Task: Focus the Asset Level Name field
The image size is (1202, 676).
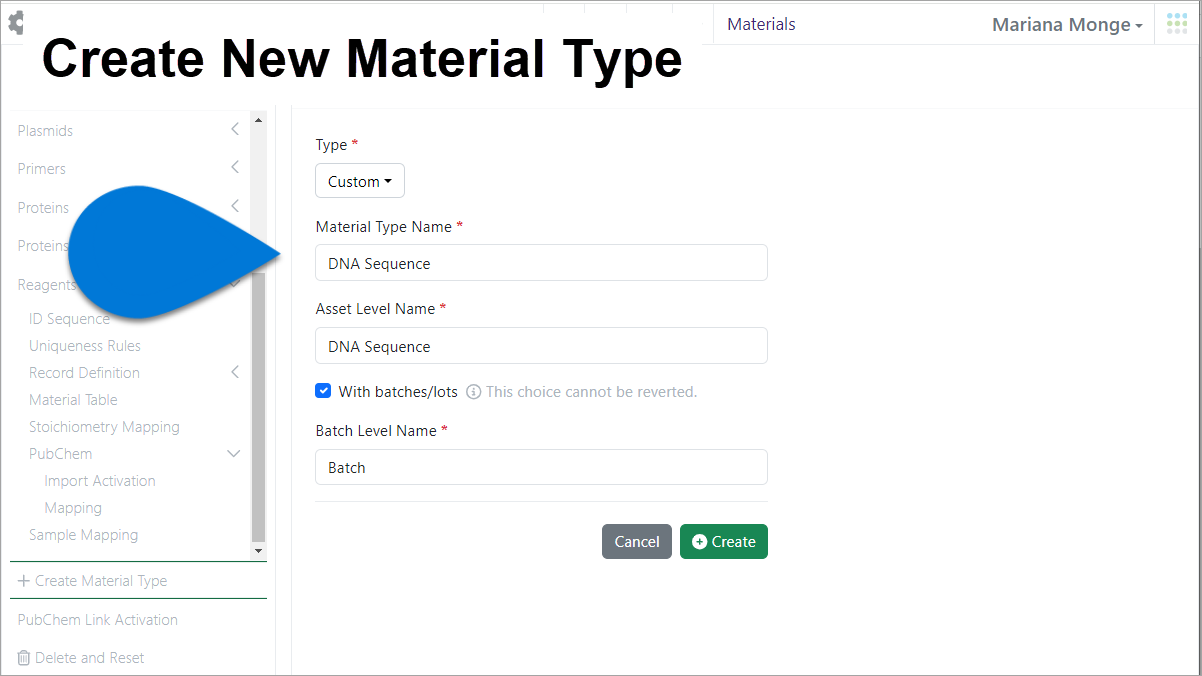Action: 541,346
